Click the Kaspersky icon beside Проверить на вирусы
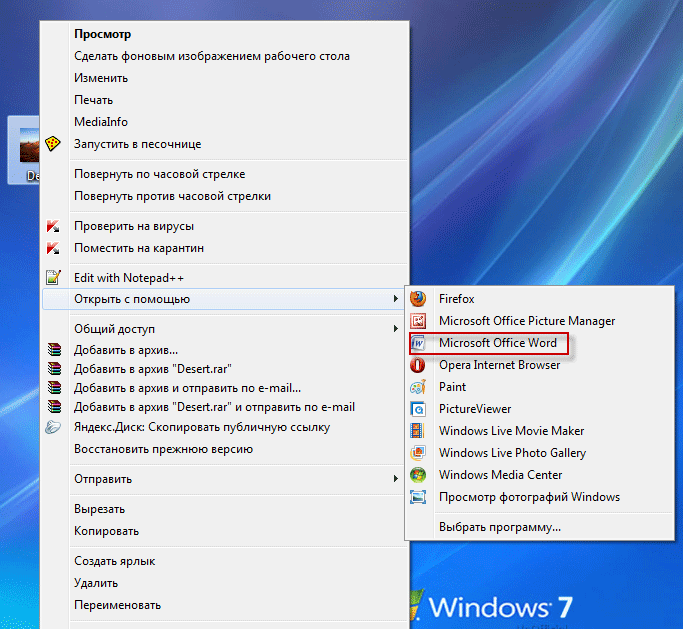 53,226
